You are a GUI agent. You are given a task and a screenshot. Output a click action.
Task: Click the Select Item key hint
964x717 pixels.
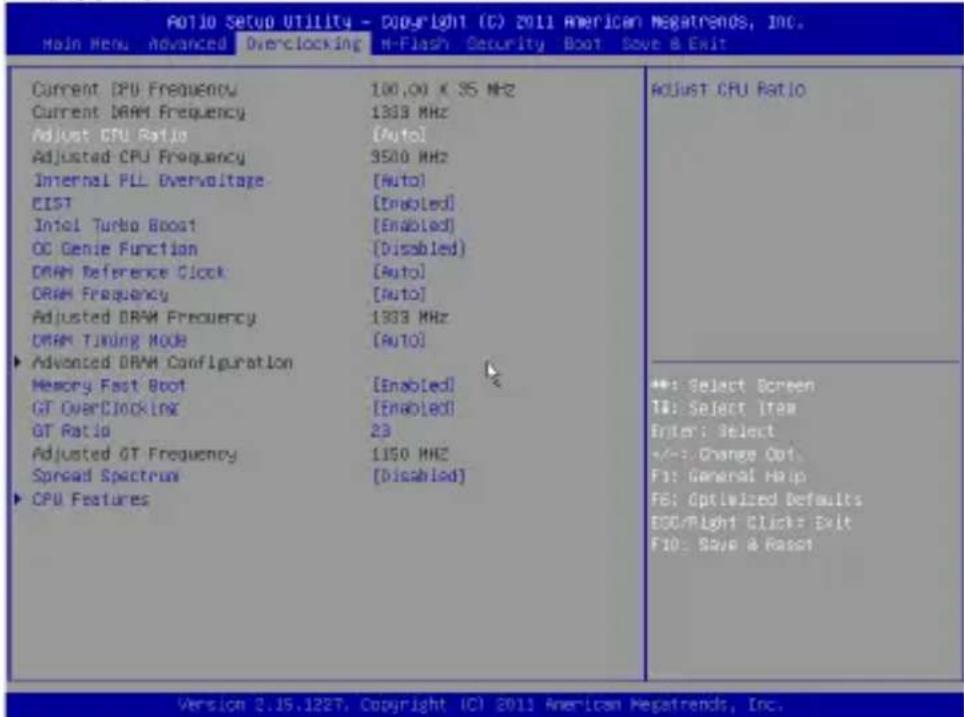[x=724, y=408]
